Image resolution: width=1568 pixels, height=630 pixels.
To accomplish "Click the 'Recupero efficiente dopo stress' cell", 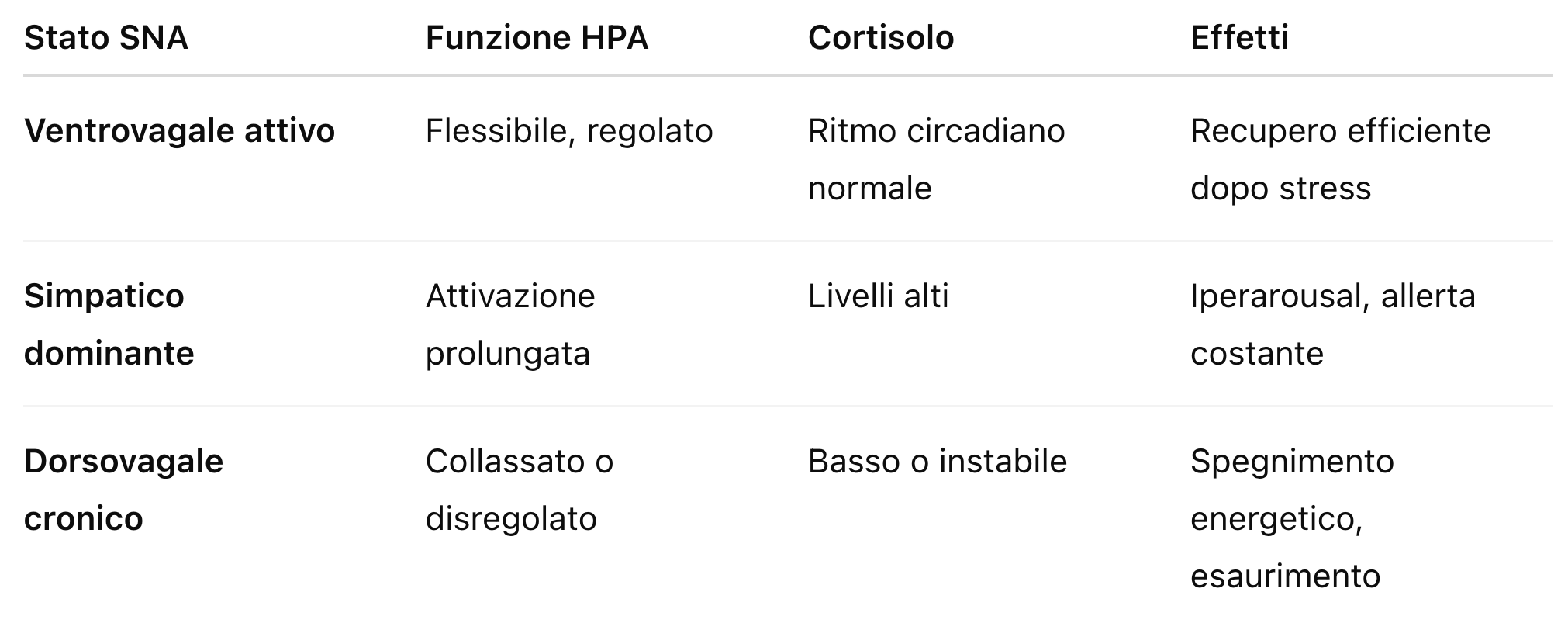I will coord(1340,159).
